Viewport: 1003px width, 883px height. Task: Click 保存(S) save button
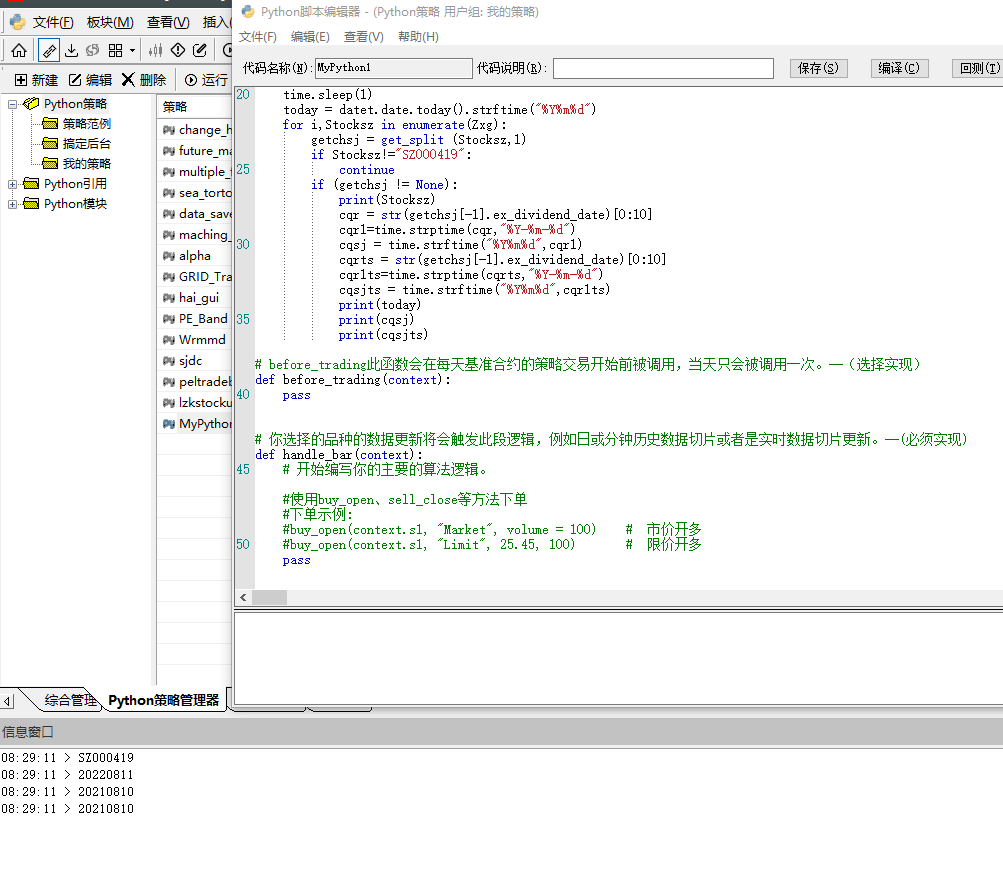point(818,68)
